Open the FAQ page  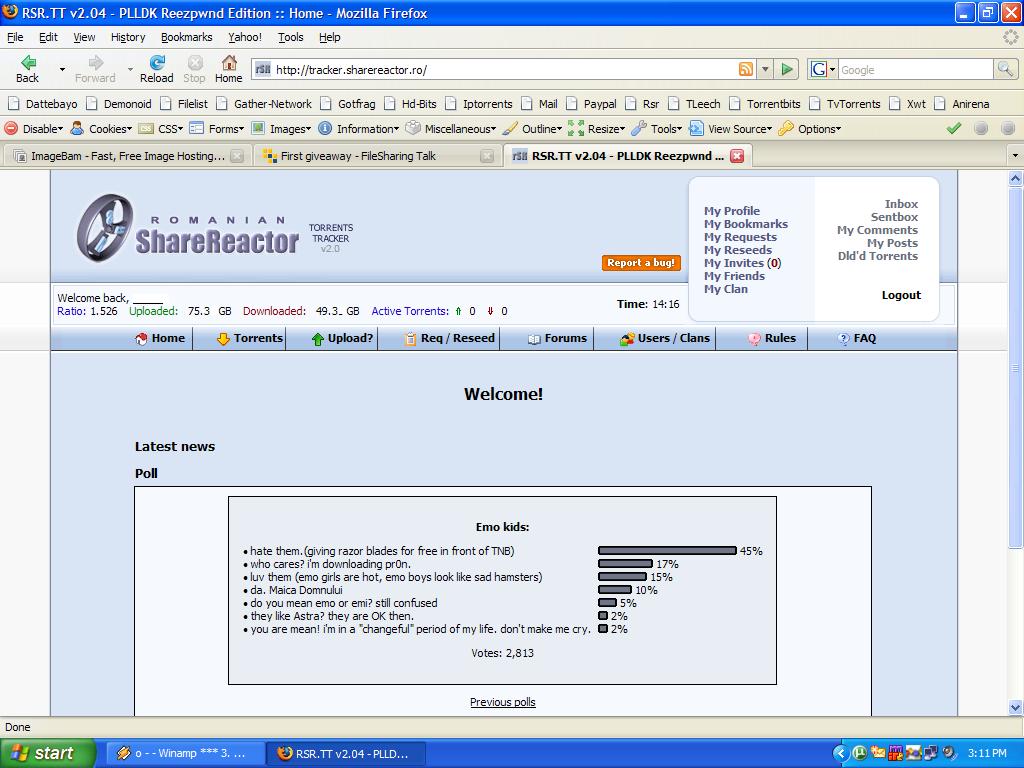pos(856,338)
